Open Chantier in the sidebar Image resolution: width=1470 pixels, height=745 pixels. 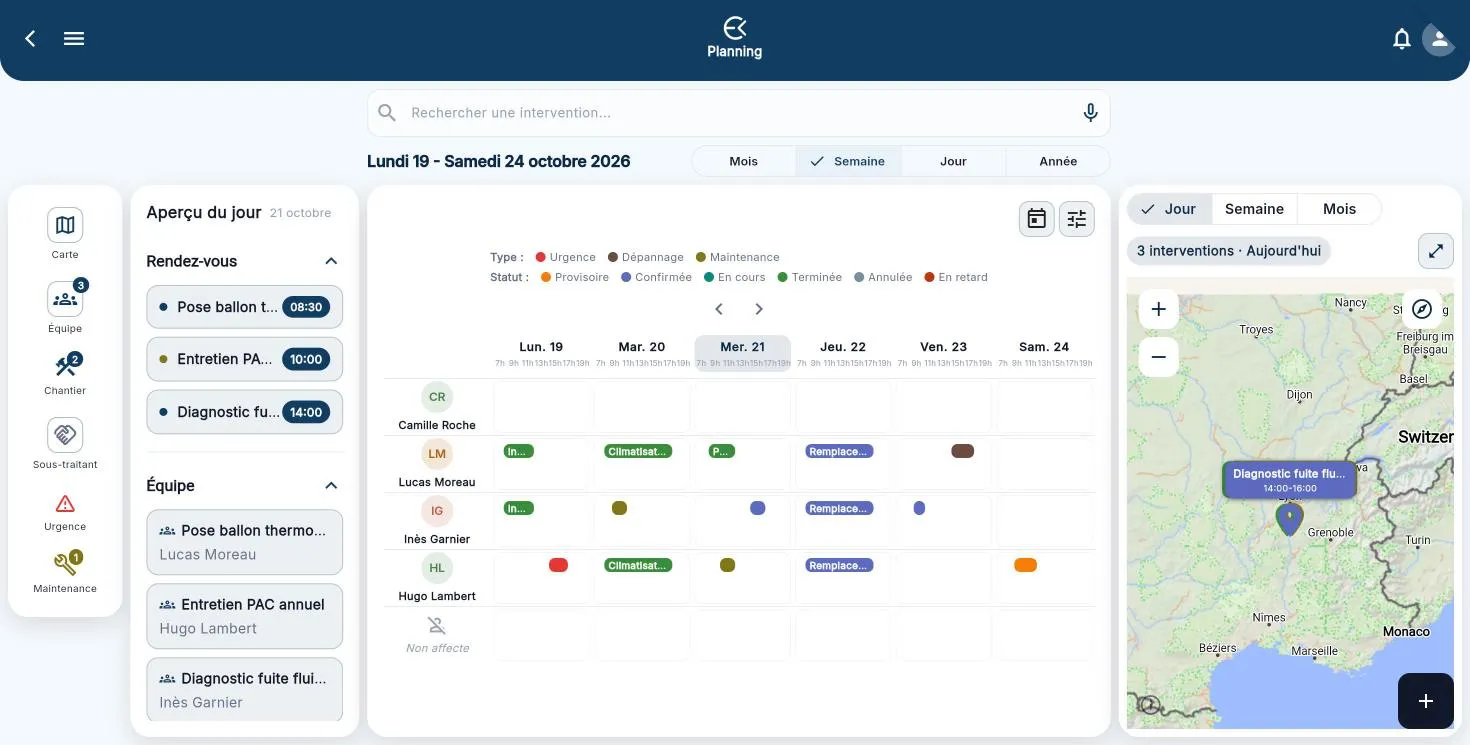65,374
